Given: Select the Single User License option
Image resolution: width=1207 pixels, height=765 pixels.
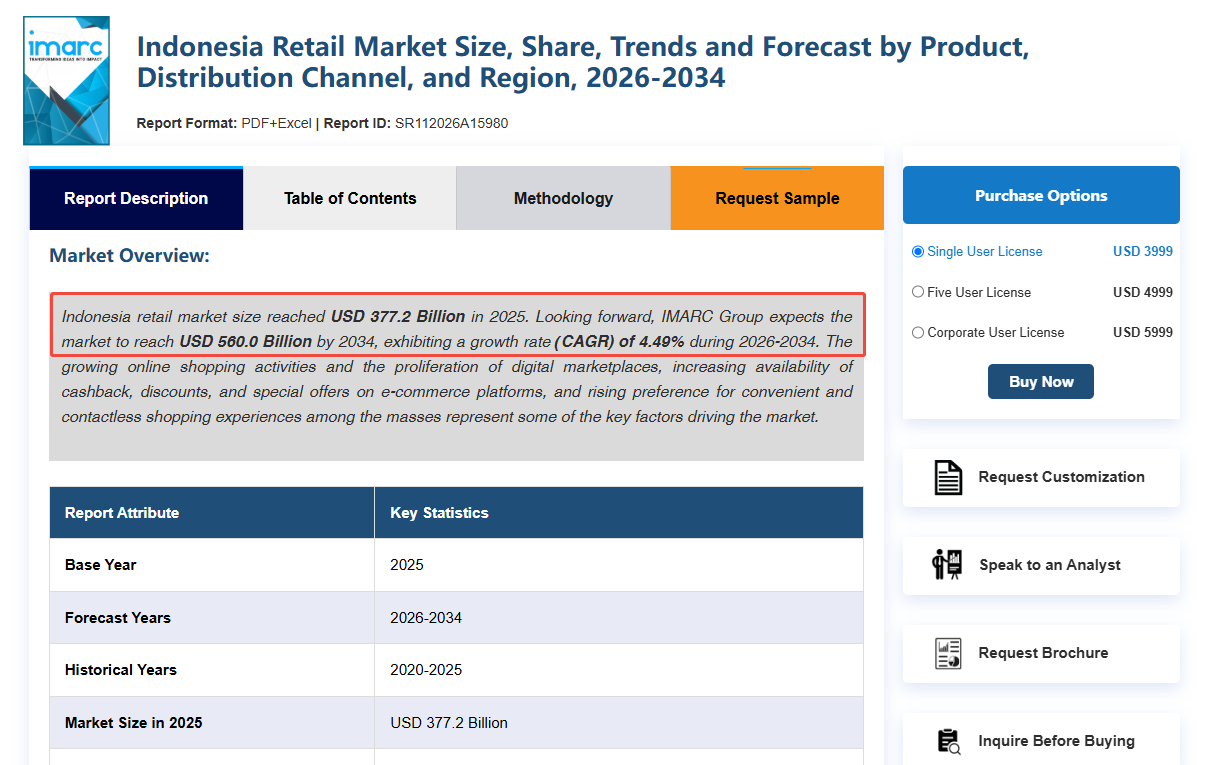Looking at the screenshot, I should (918, 252).
